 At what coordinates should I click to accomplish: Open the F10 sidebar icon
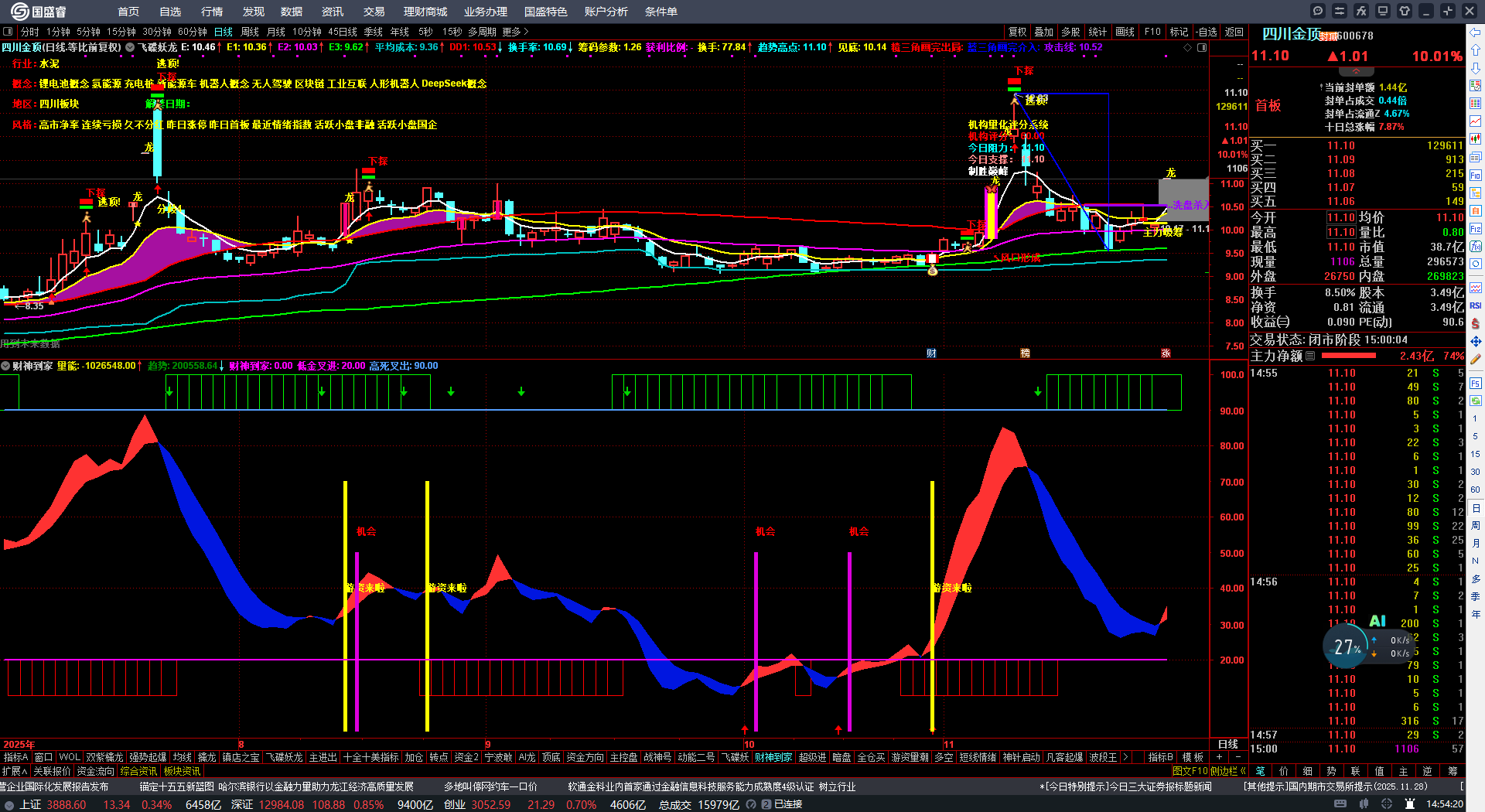tap(1476, 176)
